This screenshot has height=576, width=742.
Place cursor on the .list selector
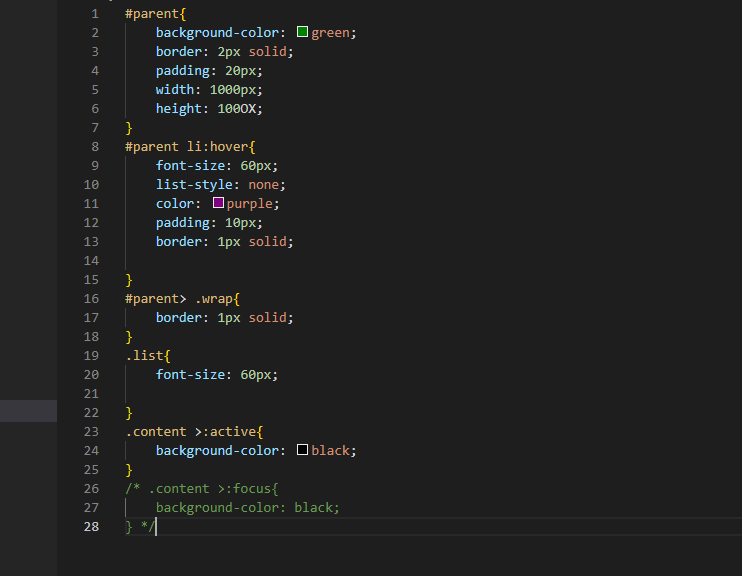[144, 356]
